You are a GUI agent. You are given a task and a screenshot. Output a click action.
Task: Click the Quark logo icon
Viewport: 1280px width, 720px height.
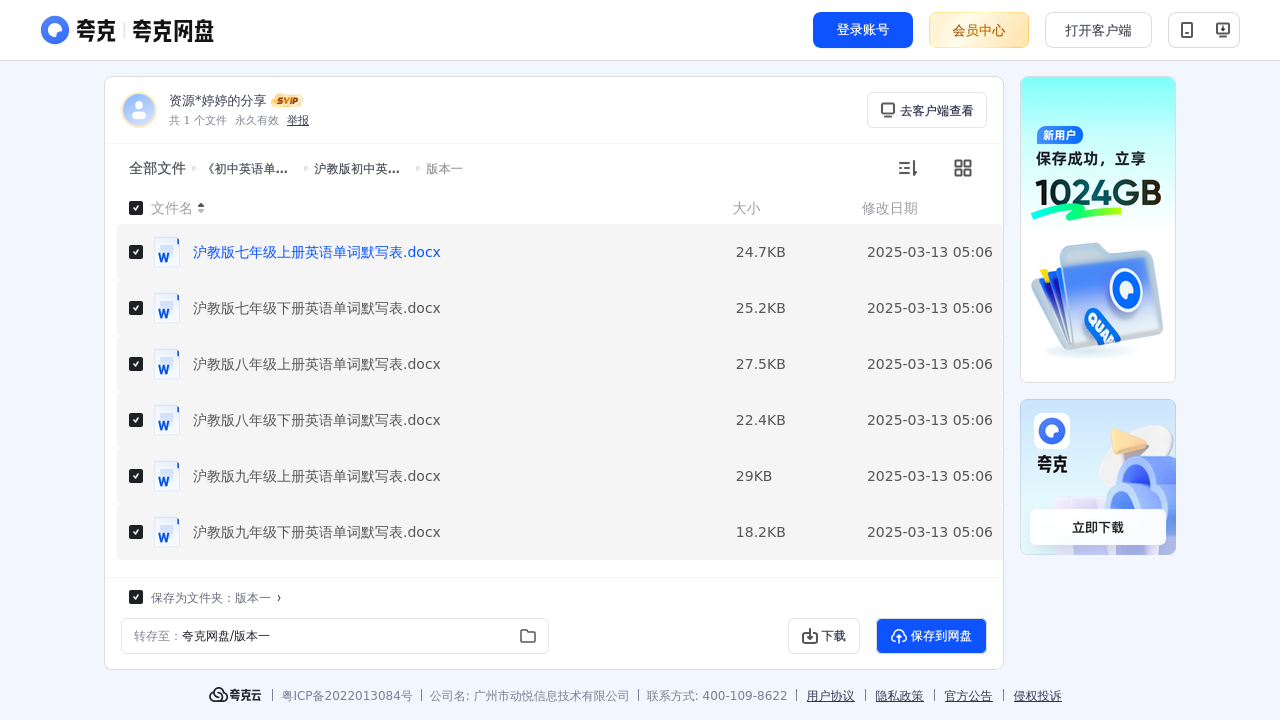tap(55, 30)
